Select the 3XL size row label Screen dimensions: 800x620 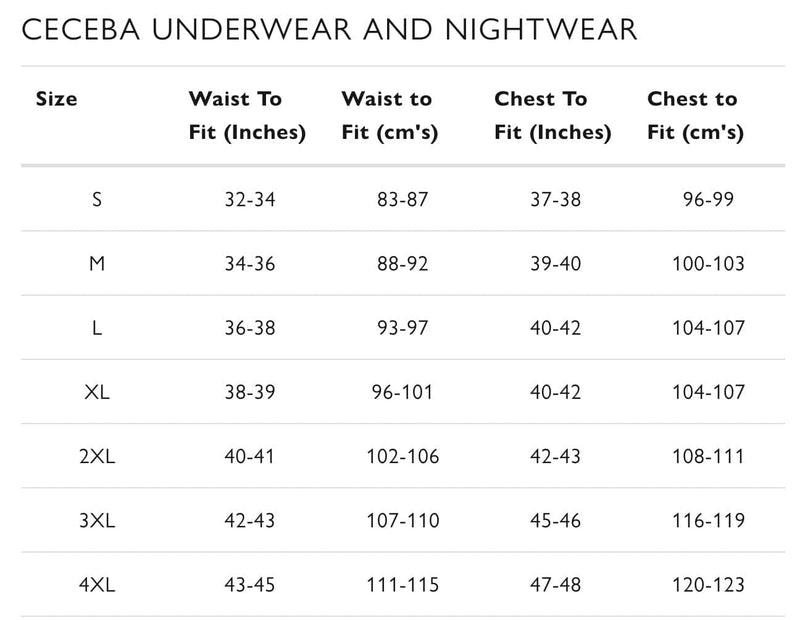tap(97, 520)
